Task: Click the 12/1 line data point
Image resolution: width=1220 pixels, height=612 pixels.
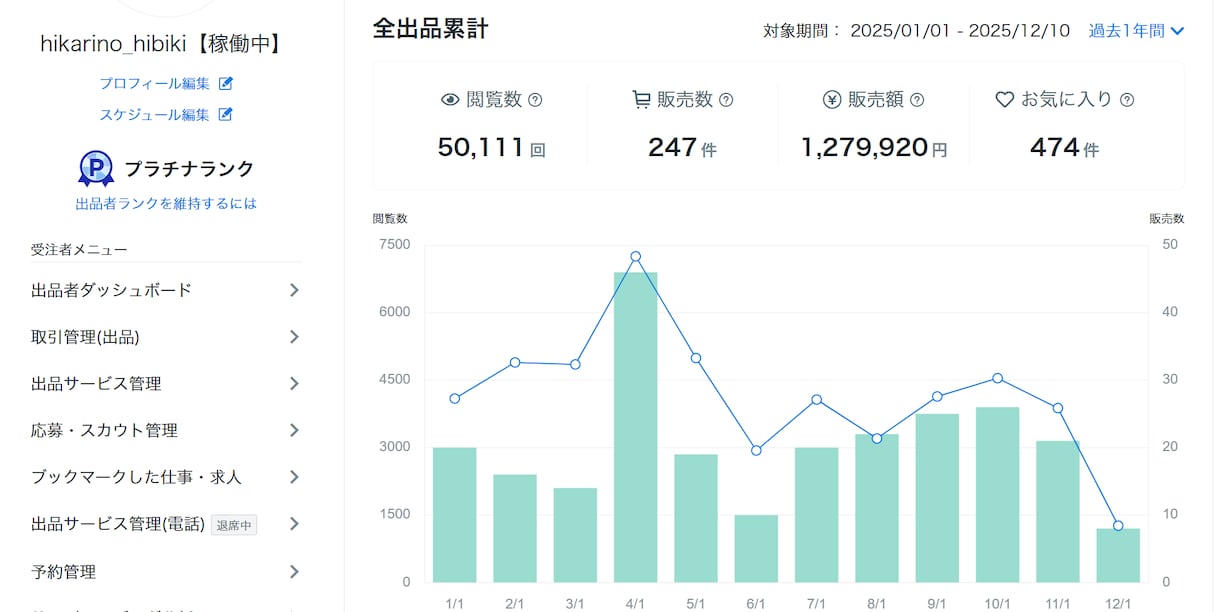Action: click(1118, 526)
